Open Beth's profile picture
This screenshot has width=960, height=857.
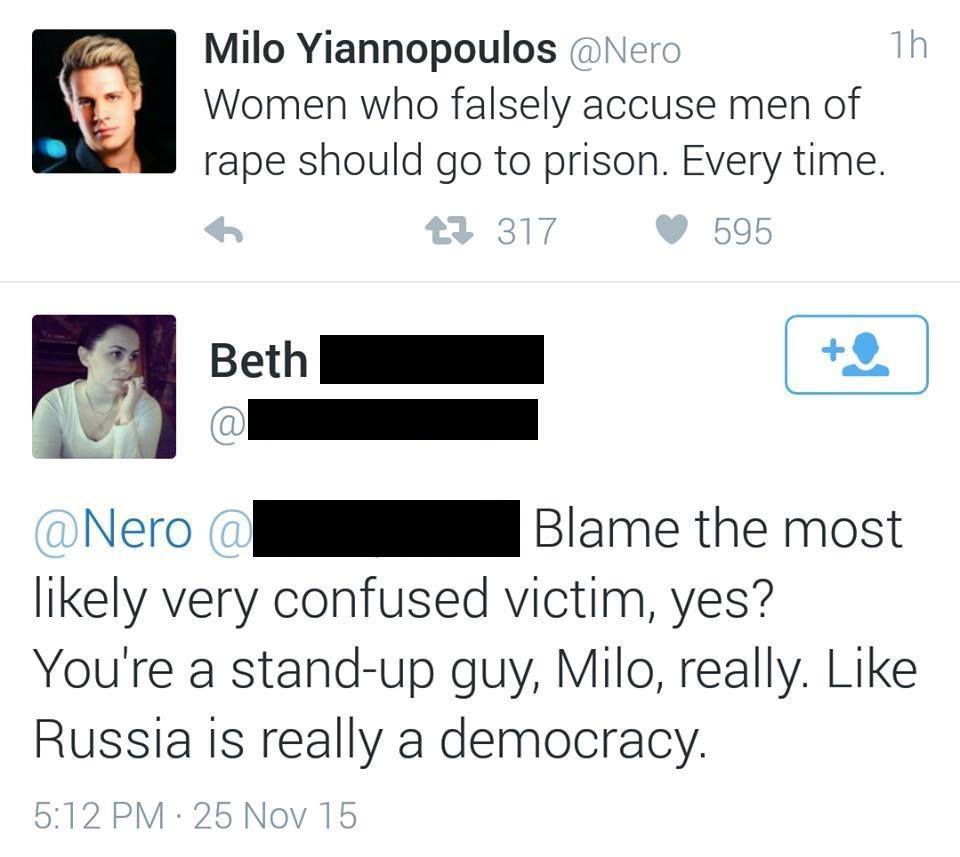(104, 386)
